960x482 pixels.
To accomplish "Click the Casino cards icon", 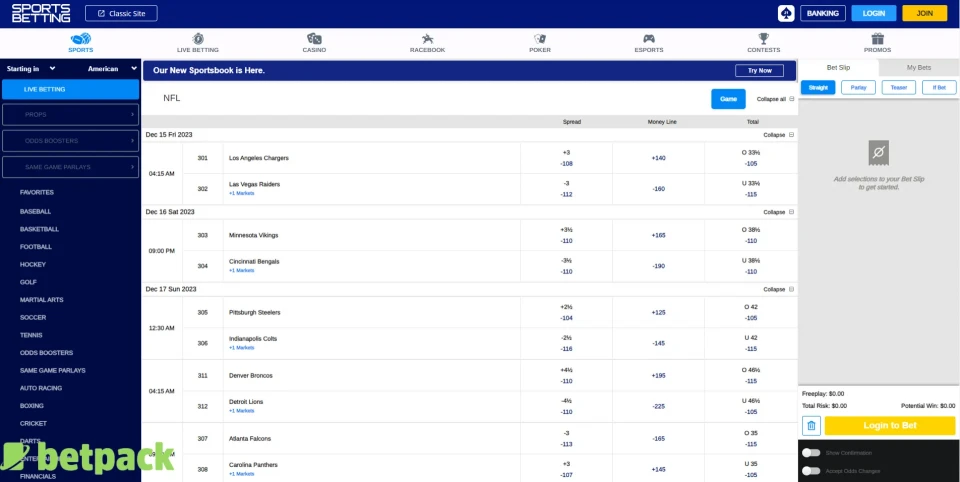I will point(314,38).
